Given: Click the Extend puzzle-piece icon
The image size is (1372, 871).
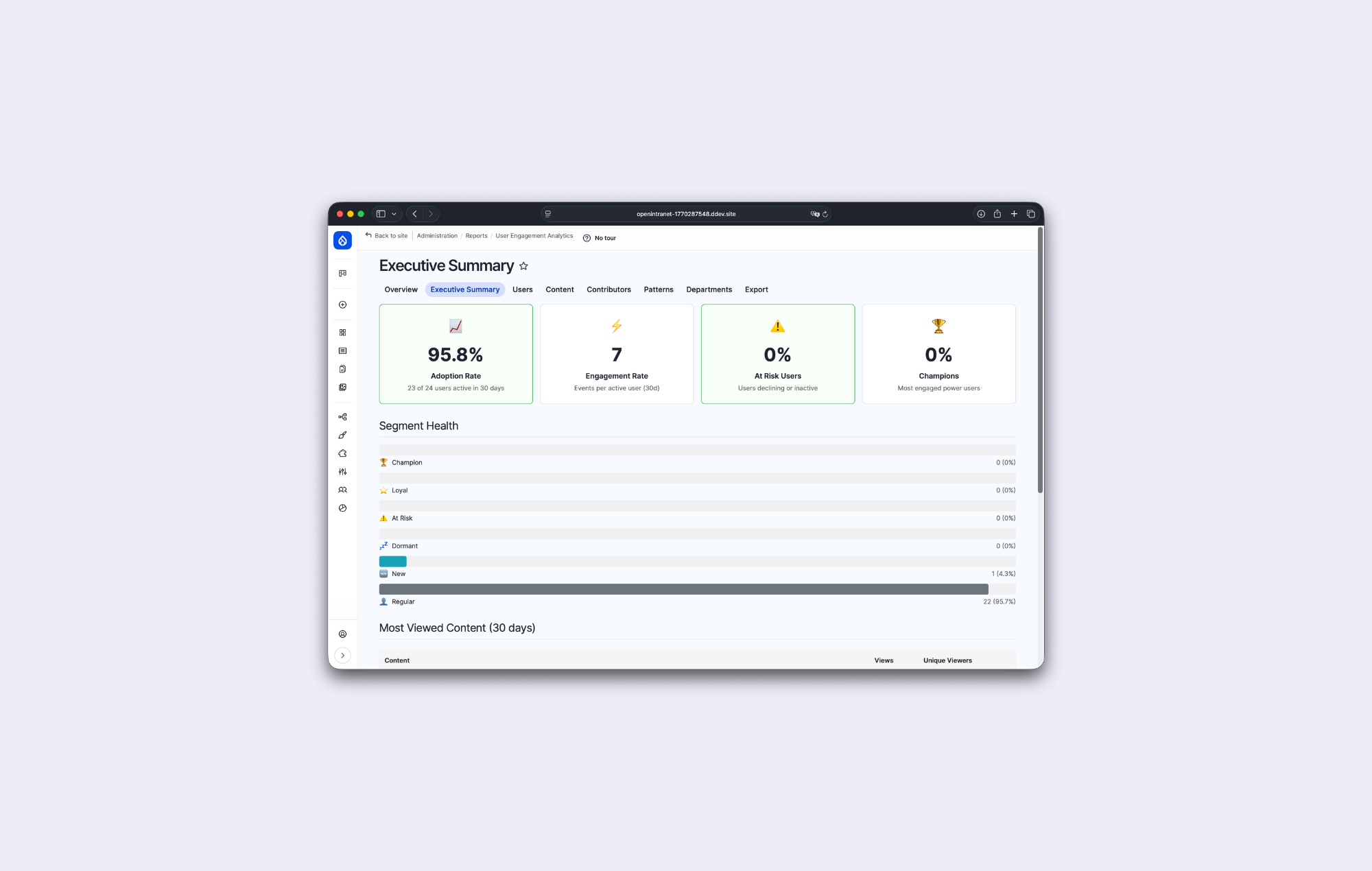Looking at the screenshot, I should pyautogui.click(x=342, y=453).
